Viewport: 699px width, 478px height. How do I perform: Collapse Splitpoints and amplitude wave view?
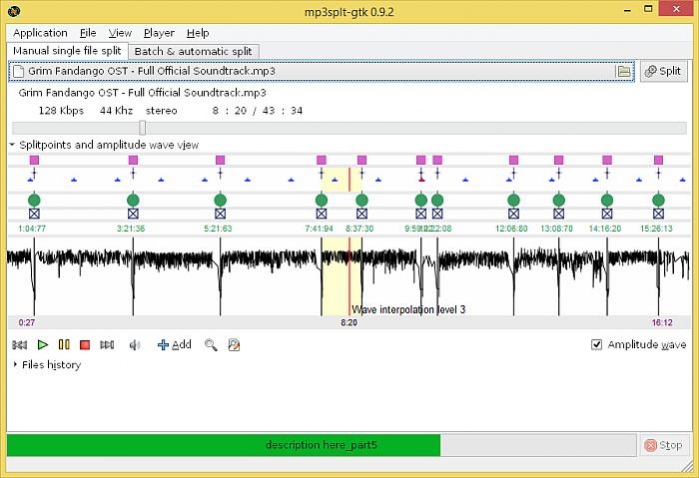tap(12, 145)
